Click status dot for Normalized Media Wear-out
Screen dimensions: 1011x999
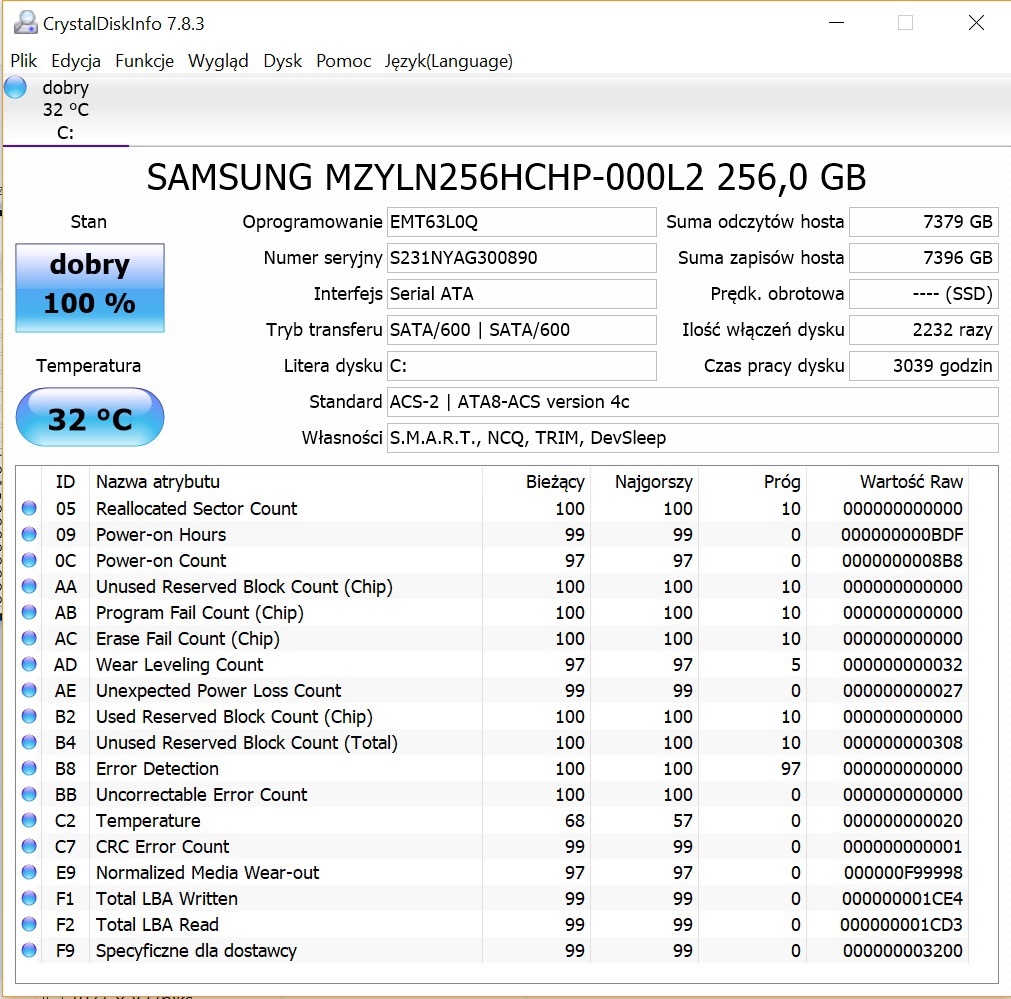[29, 873]
